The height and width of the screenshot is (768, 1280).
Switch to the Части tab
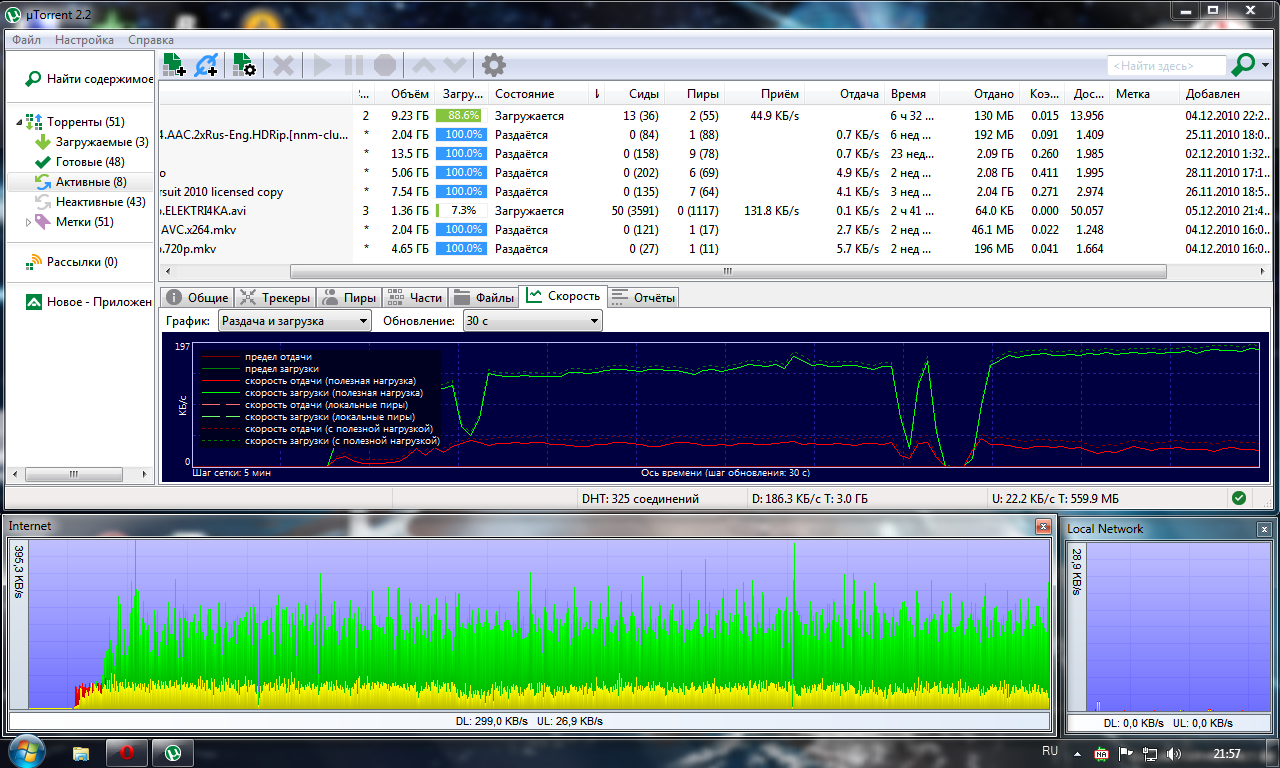point(414,297)
